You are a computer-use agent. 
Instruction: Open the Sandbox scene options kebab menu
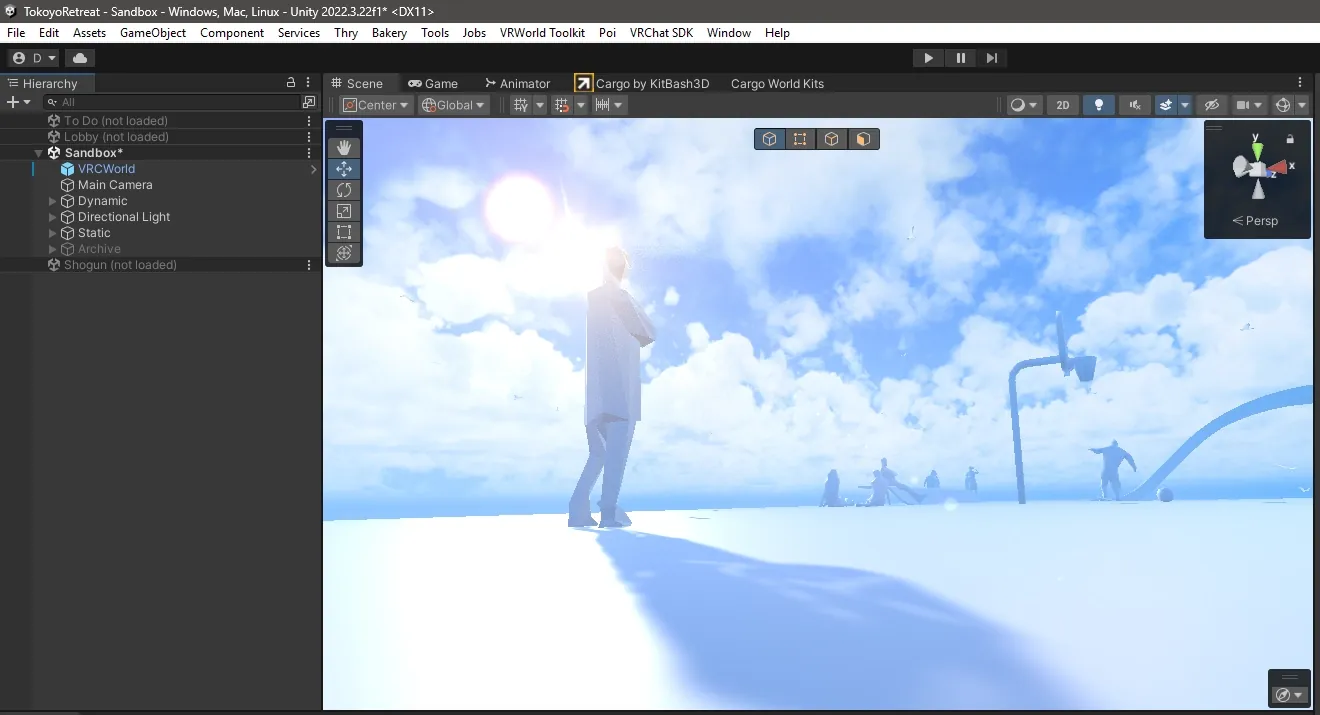309,153
